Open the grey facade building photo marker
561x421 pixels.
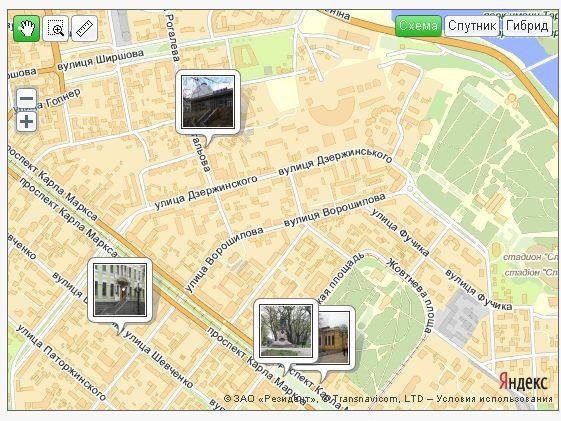120,290
